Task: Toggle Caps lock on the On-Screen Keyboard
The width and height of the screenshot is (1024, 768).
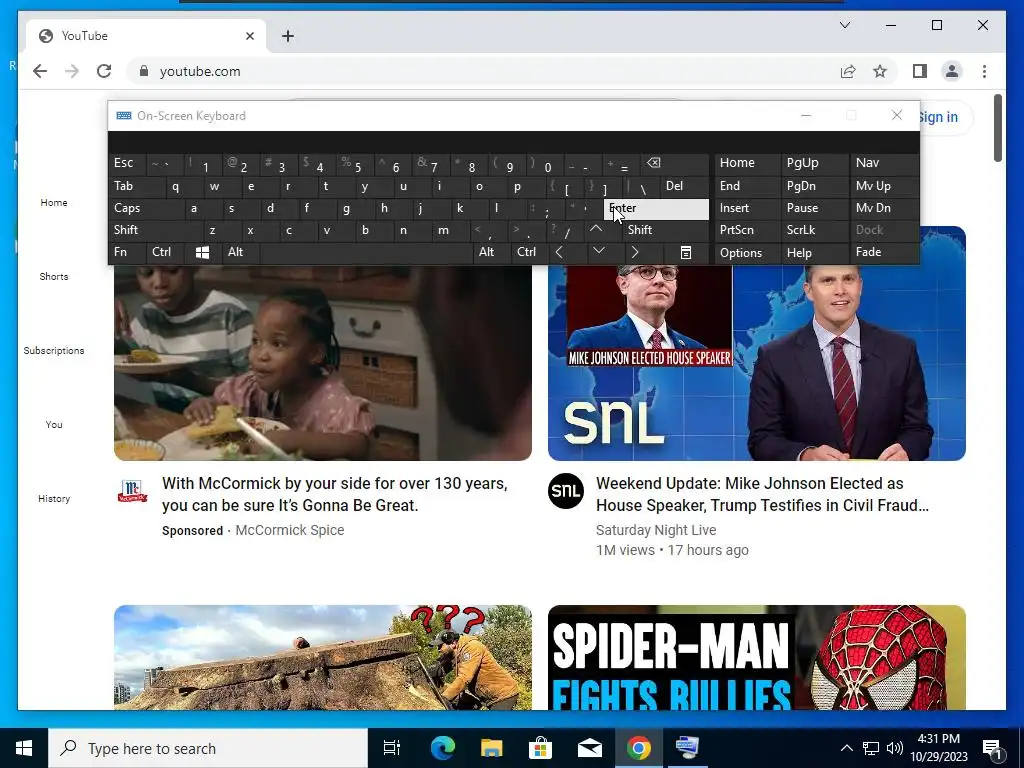Action: tap(146, 208)
